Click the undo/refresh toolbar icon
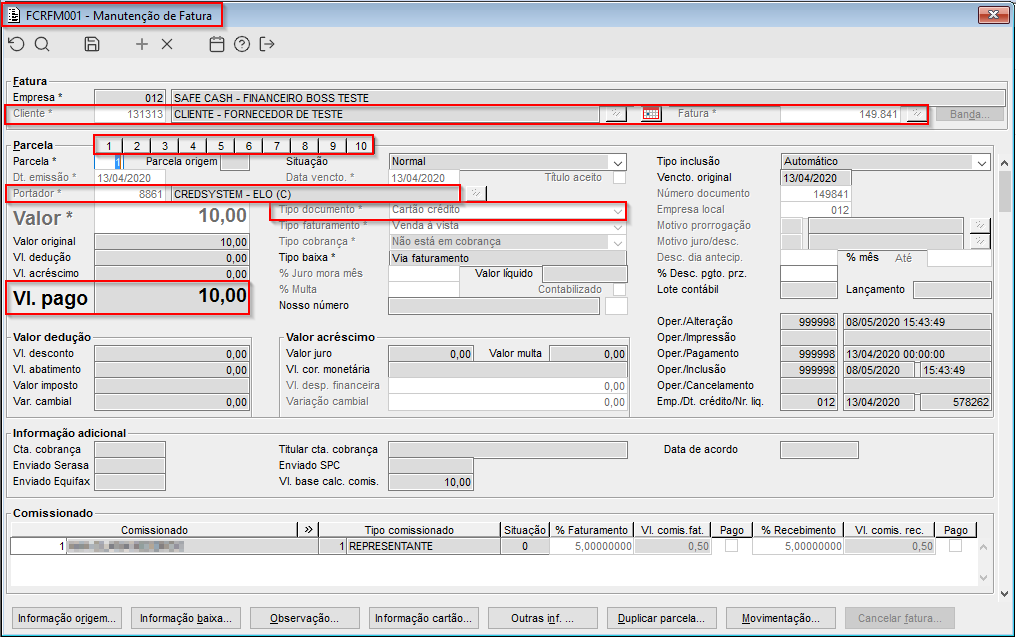The height and width of the screenshot is (637, 1016). (16, 44)
